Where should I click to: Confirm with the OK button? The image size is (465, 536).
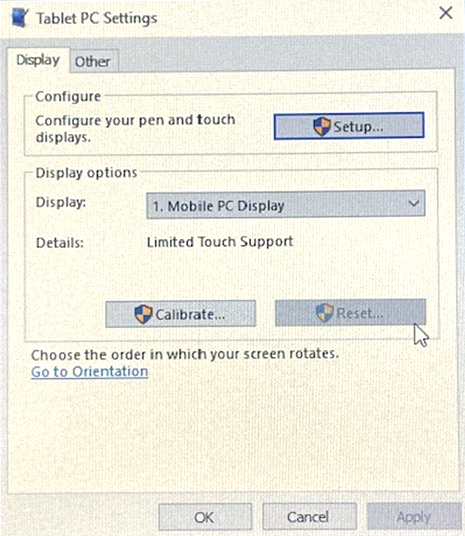click(205, 517)
